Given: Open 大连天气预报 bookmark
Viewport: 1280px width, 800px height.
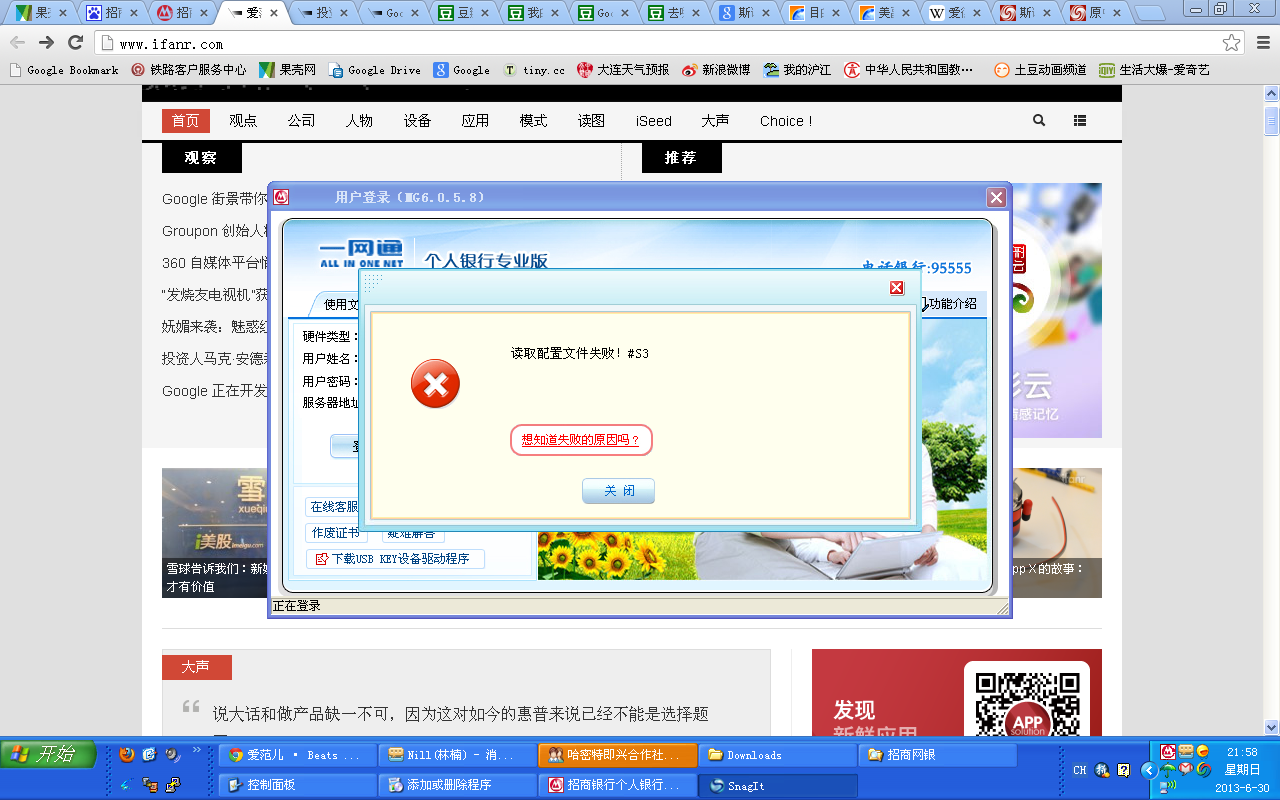Looking at the screenshot, I should [623, 70].
